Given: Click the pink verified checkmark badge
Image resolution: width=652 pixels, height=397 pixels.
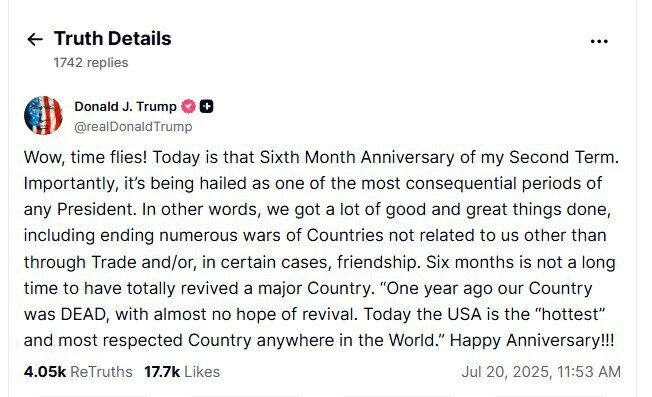Looking at the screenshot, I should pos(188,106).
